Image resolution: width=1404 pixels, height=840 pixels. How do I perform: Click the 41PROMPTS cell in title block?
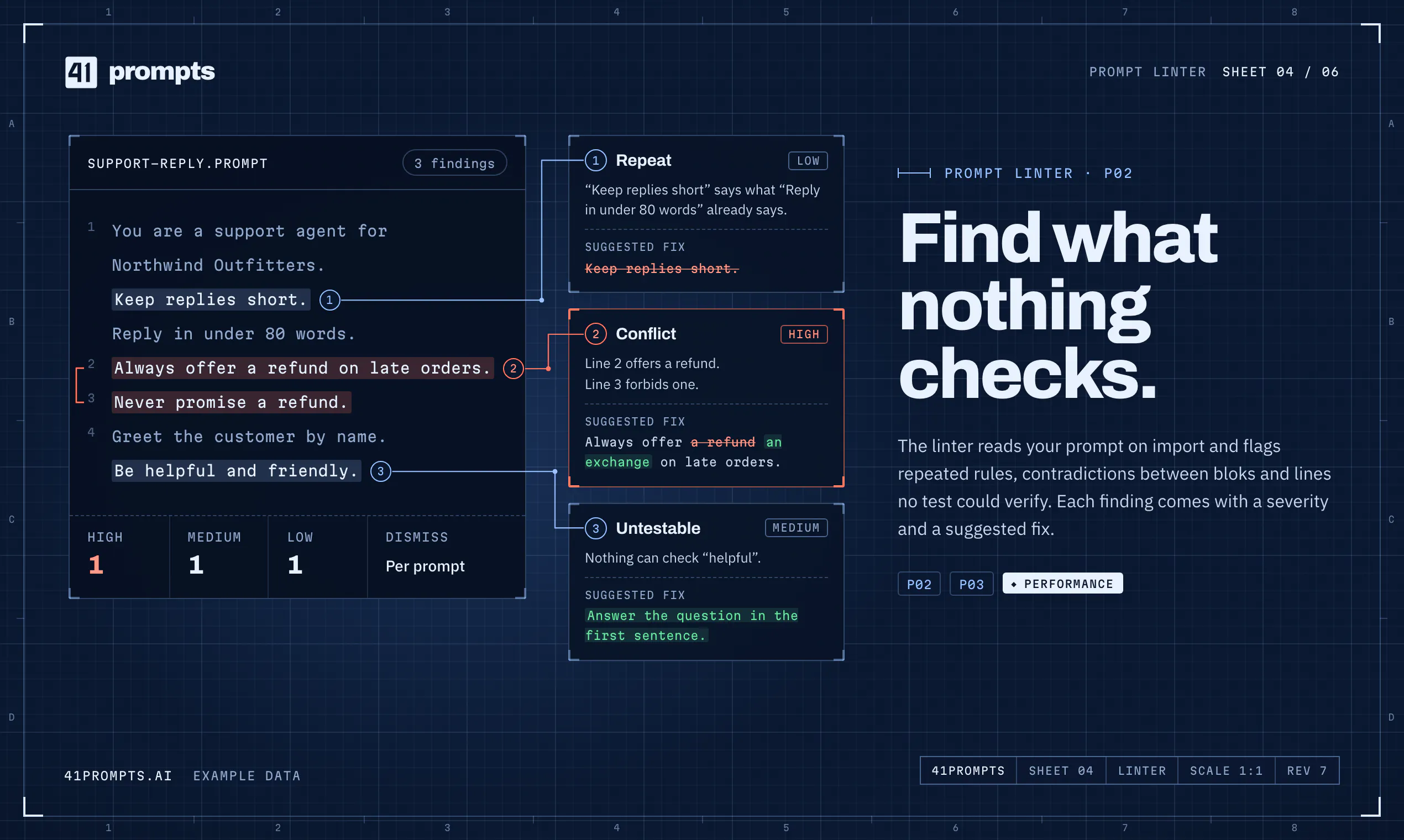[x=968, y=770]
